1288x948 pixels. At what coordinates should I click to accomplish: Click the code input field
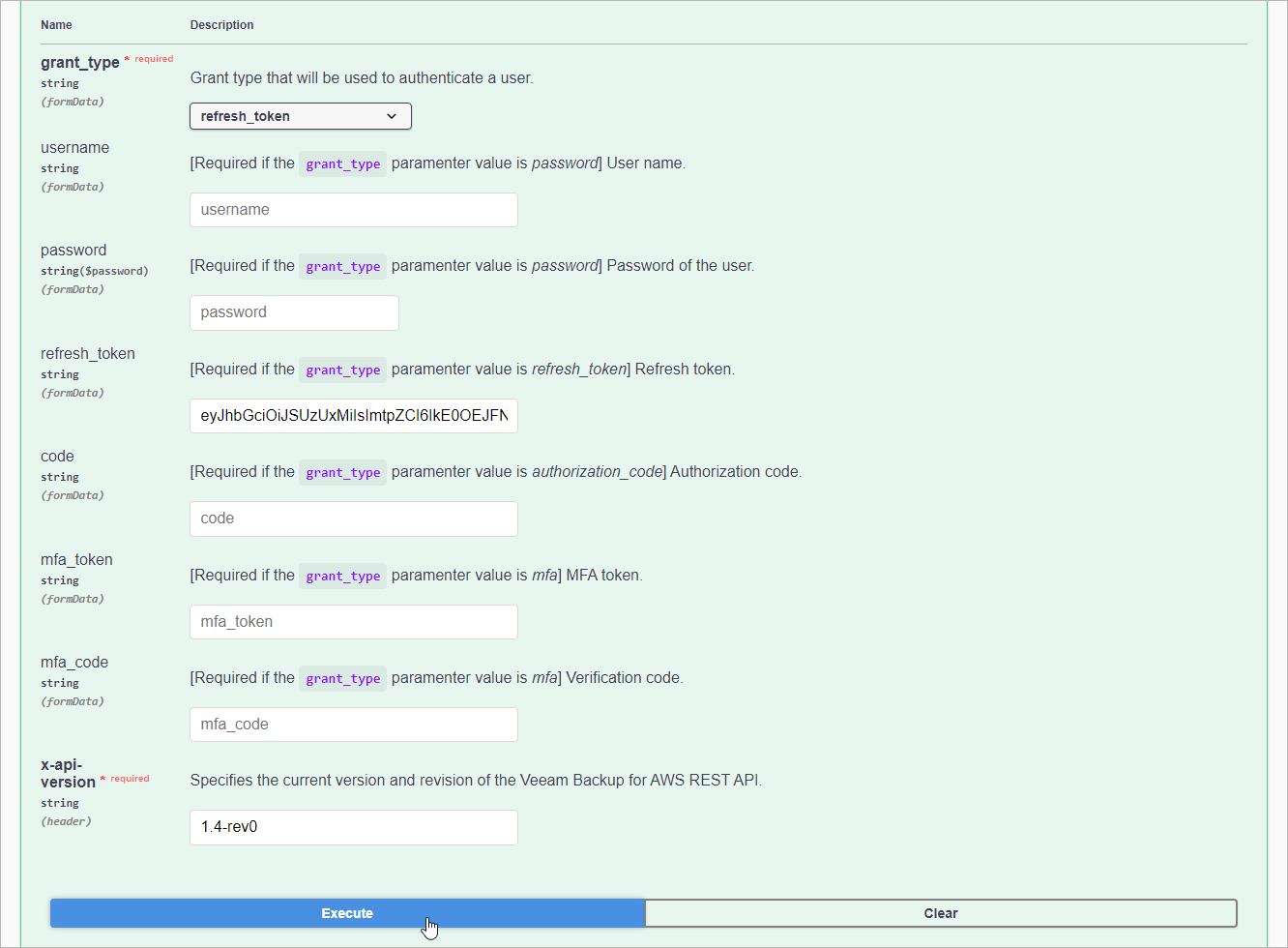pos(353,518)
